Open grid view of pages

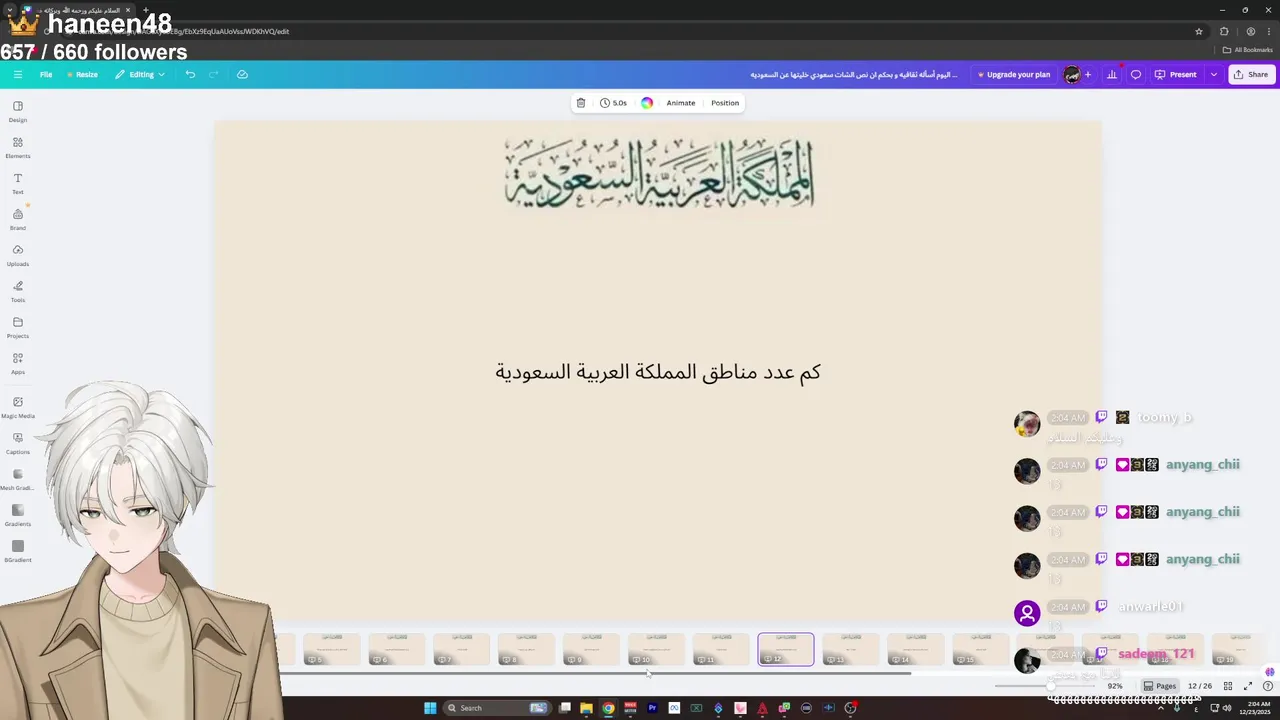click(x=1228, y=686)
